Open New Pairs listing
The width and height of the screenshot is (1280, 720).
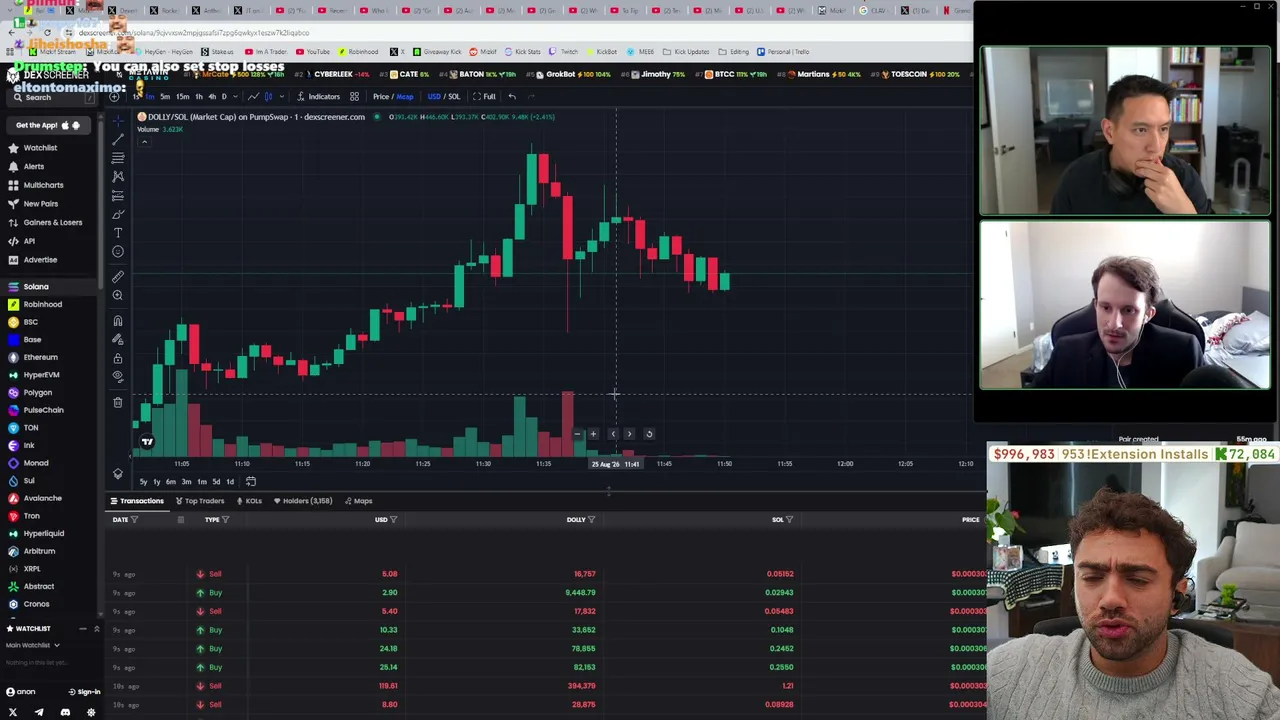tap(41, 204)
